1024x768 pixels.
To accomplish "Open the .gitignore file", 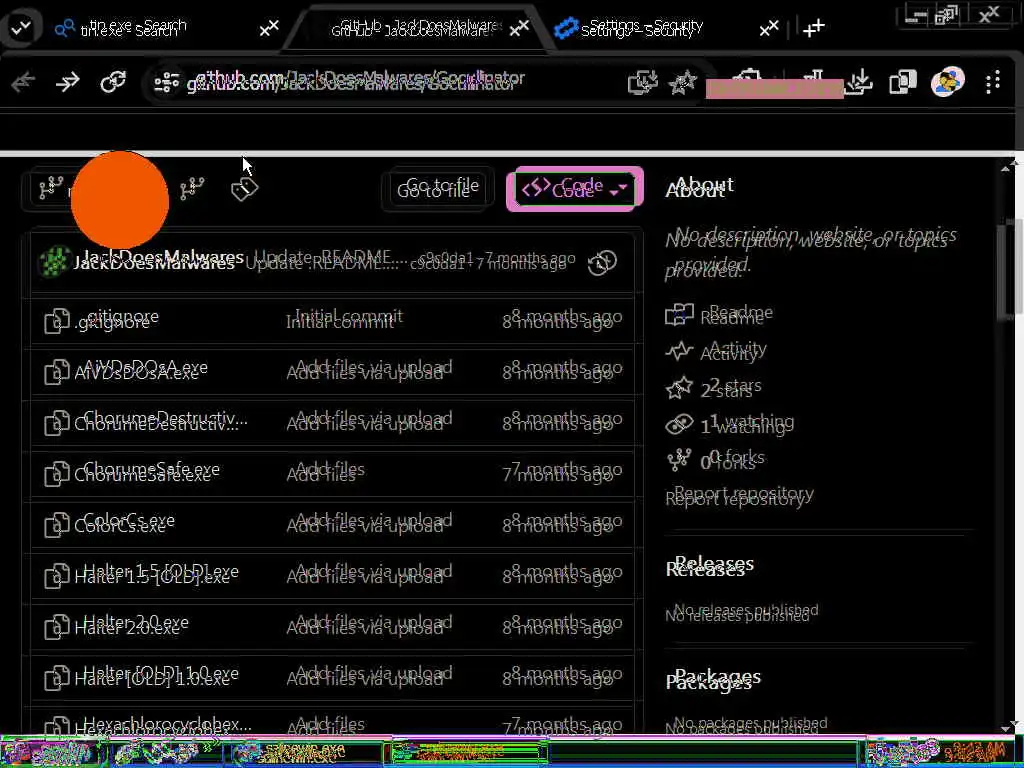I will tap(116, 319).
